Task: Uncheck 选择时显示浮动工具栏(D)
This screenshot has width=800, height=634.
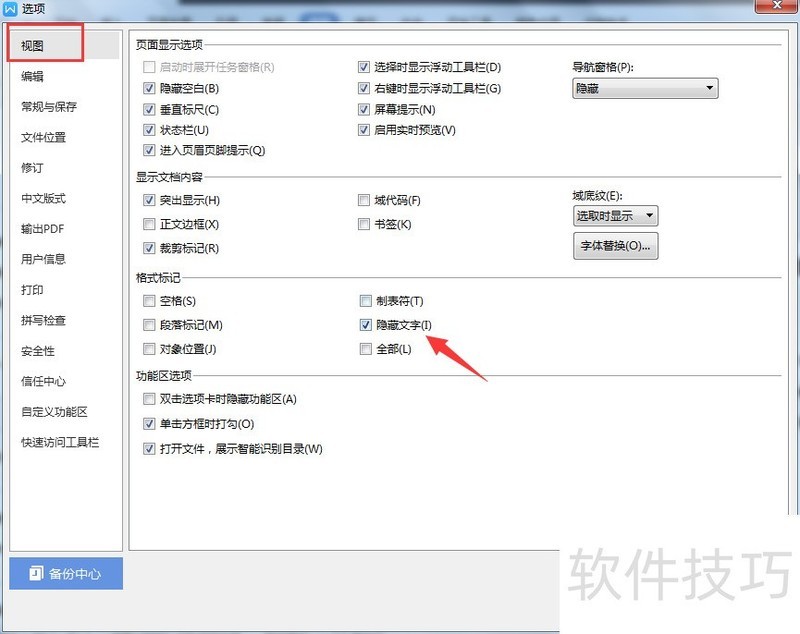Action: [x=364, y=67]
